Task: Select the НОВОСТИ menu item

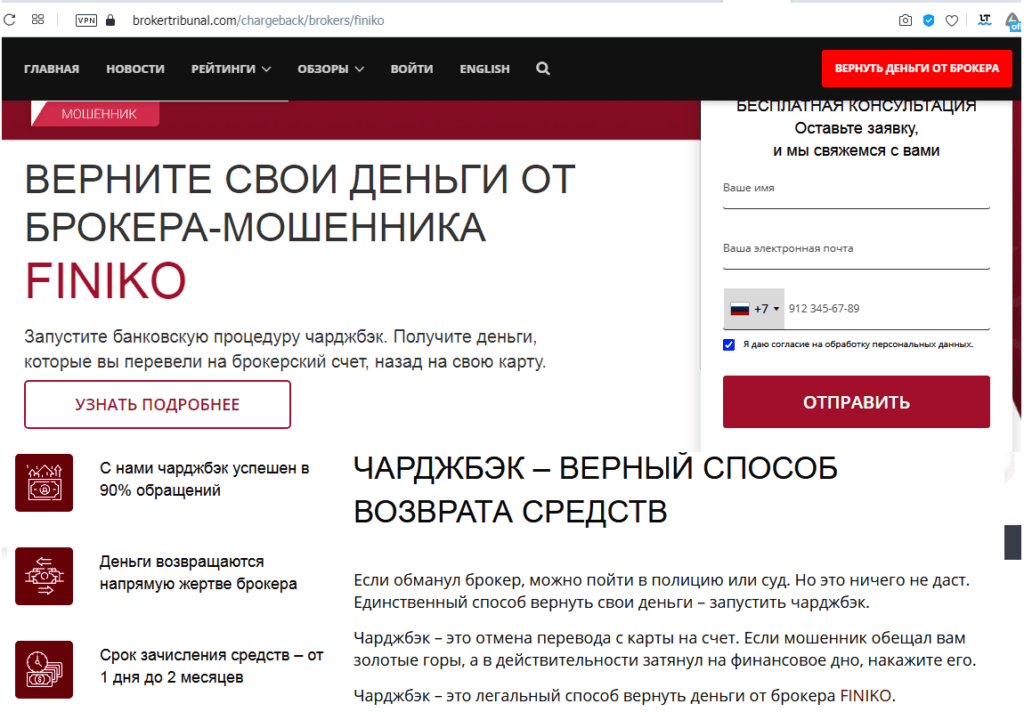Action: (135, 69)
